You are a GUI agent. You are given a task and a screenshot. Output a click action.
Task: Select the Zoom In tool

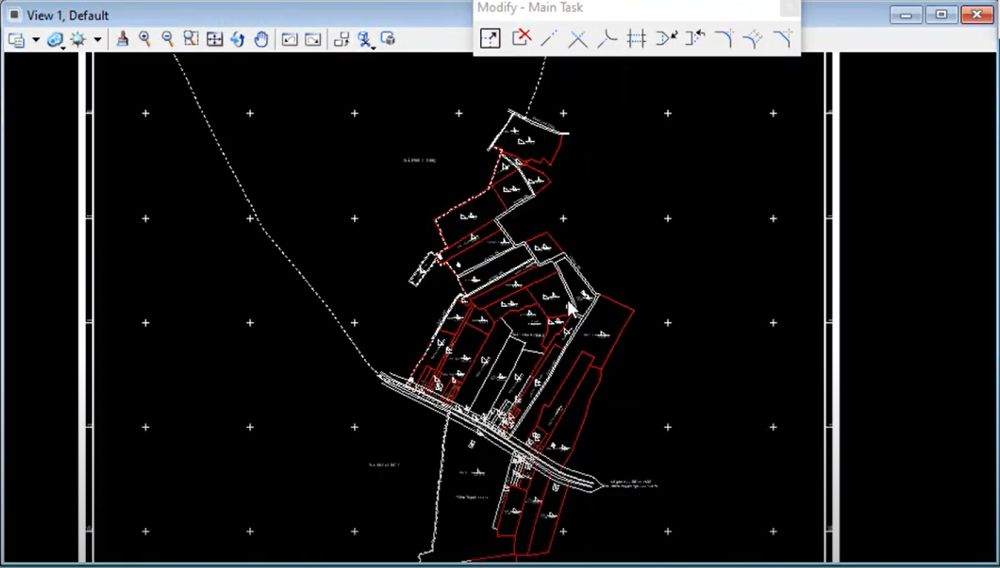click(x=145, y=40)
